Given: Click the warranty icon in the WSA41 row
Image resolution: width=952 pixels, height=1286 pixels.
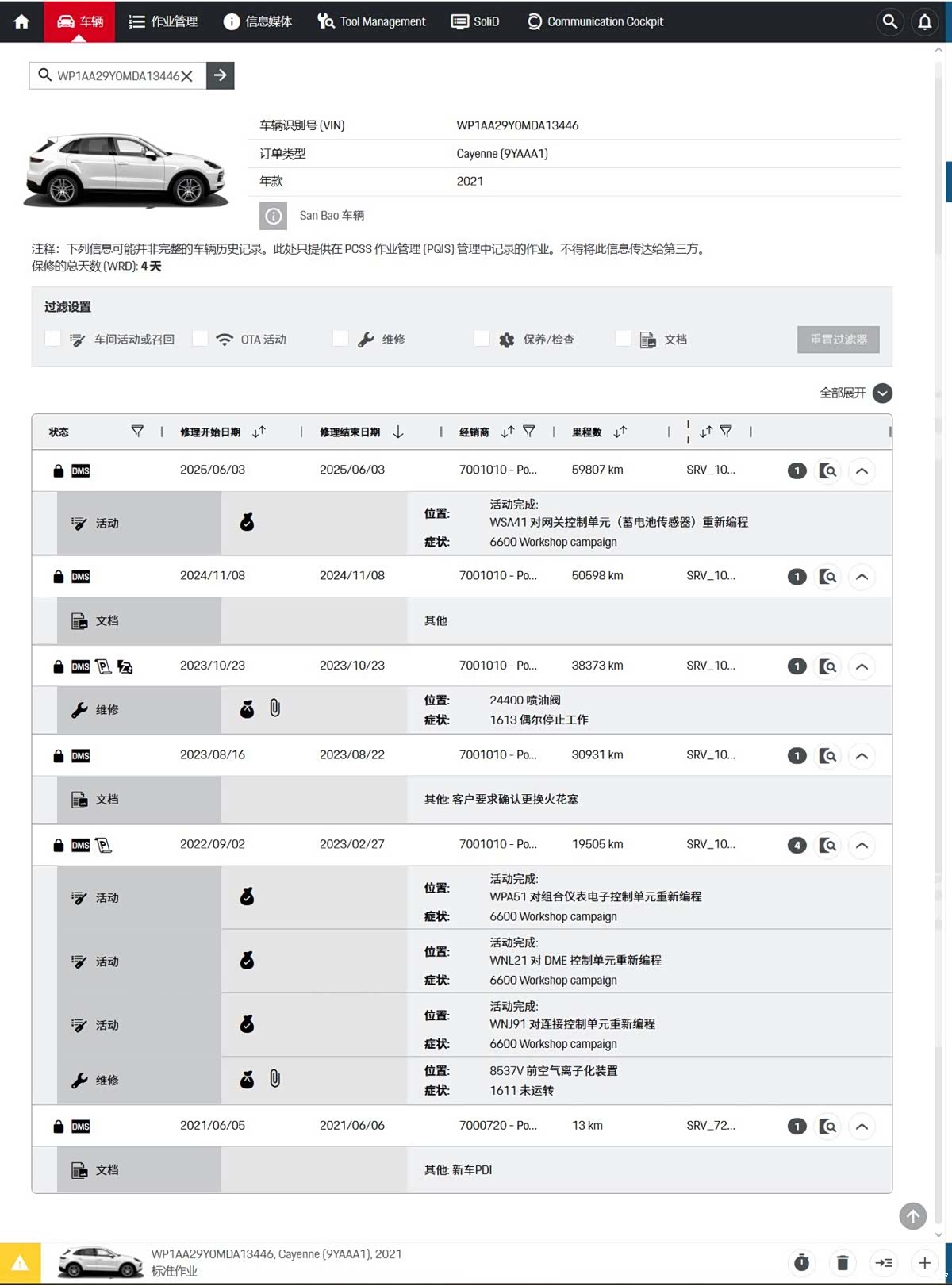Looking at the screenshot, I should (x=248, y=522).
